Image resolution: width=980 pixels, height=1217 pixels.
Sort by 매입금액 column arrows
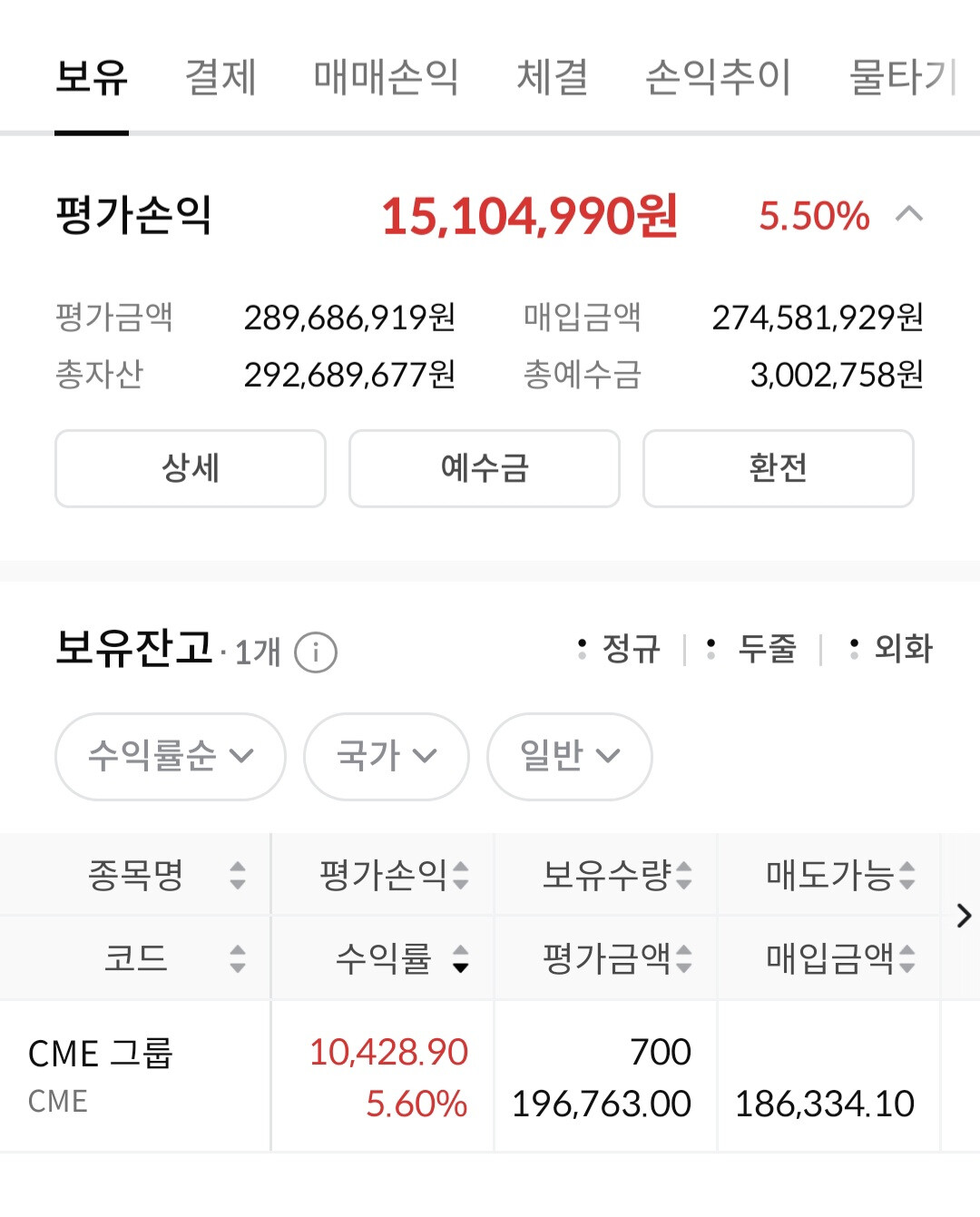click(907, 958)
